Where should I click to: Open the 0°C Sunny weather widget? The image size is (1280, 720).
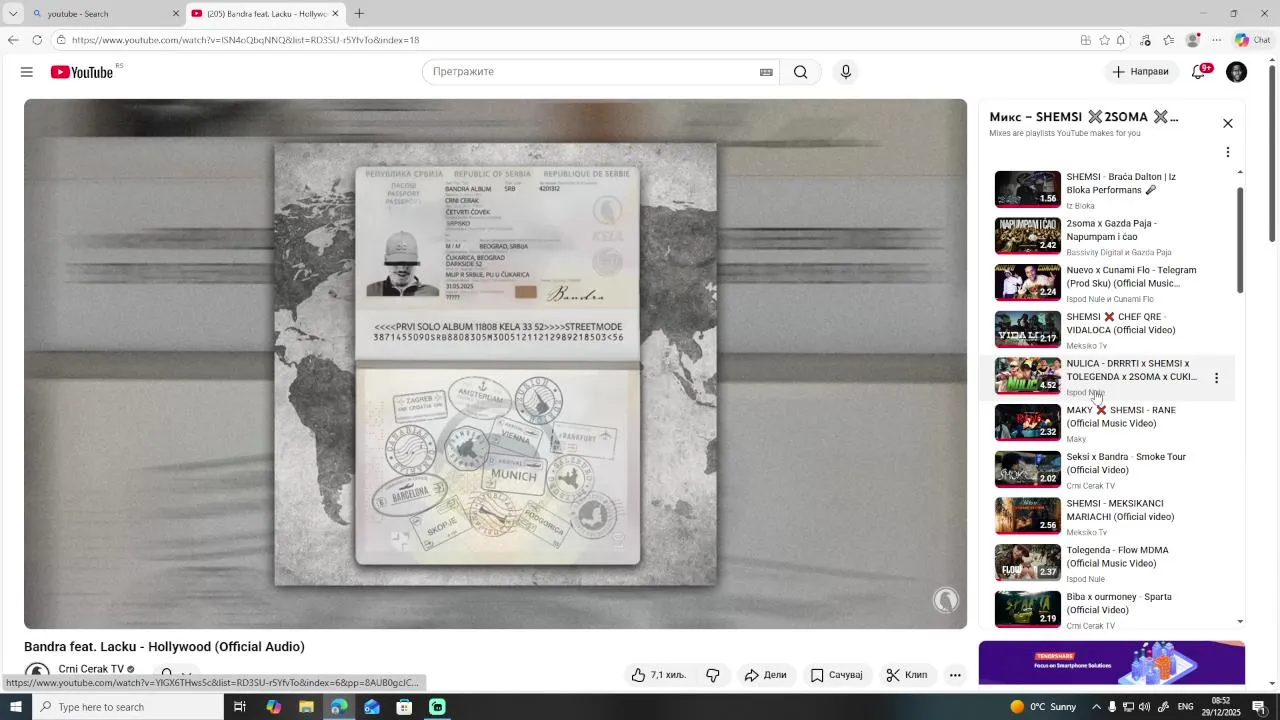pos(1043,707)
